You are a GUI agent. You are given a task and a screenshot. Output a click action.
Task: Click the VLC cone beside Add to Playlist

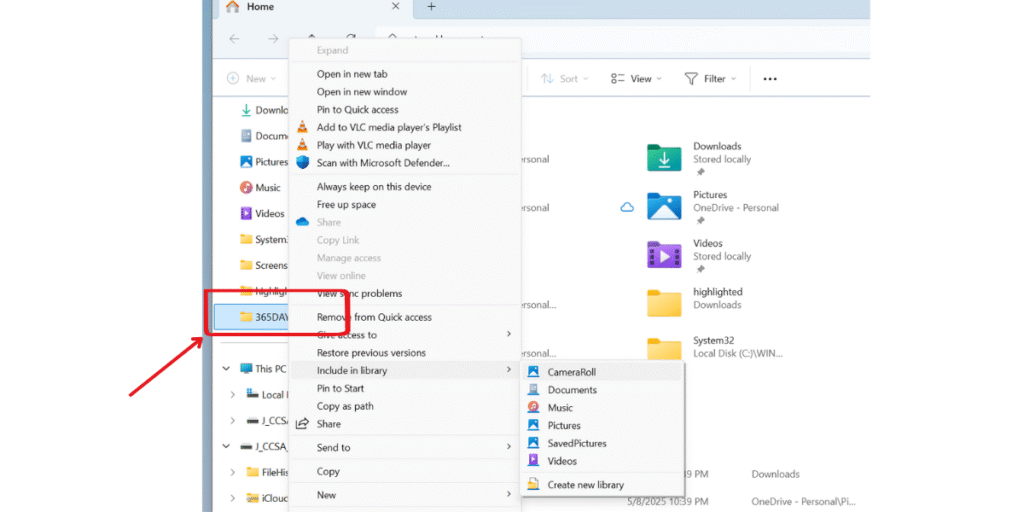pos(302,127)
